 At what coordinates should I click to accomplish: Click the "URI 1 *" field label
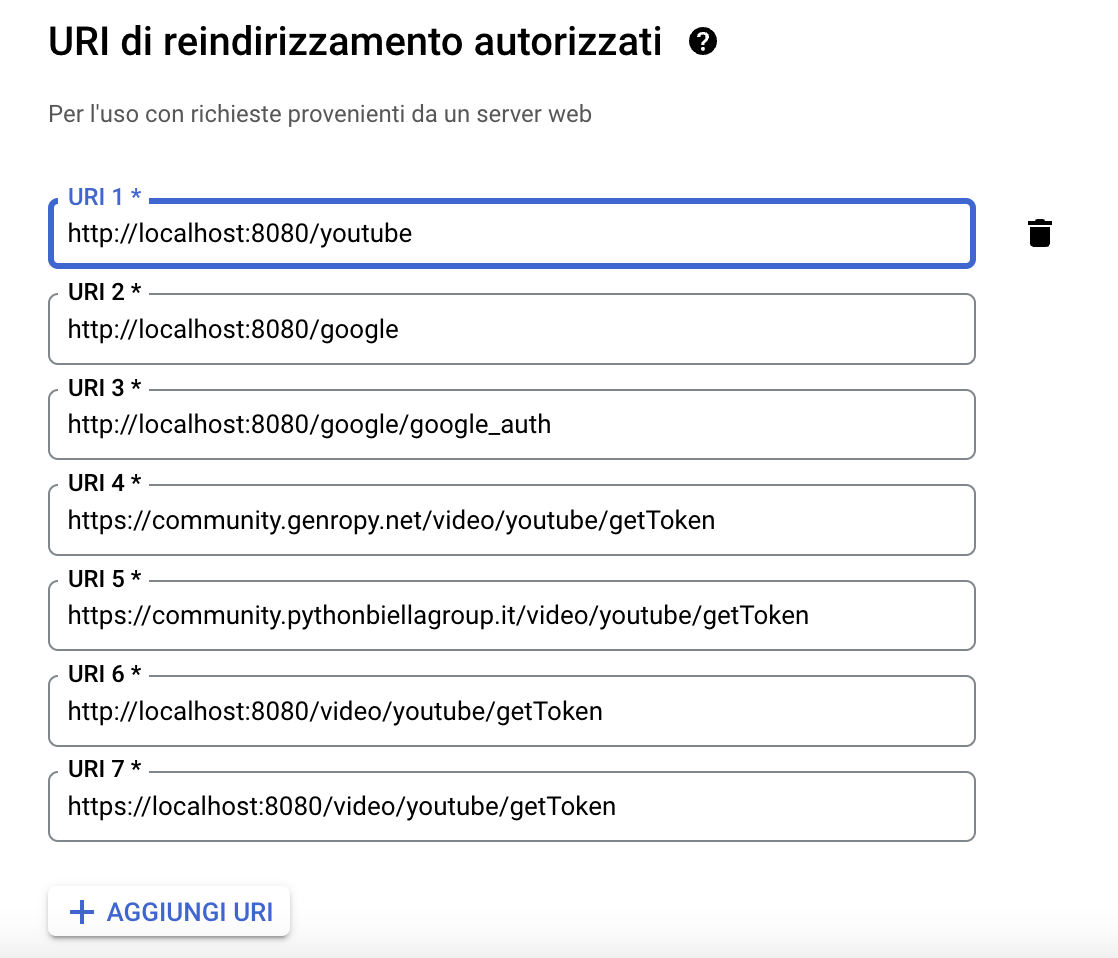[105, 197]
